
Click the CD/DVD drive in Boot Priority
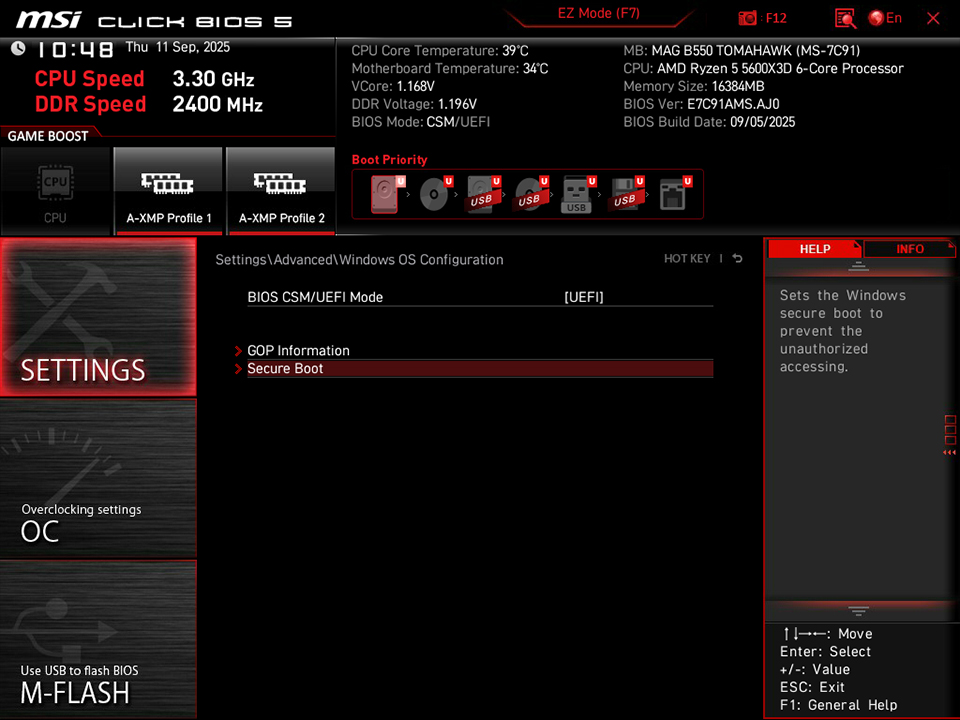(434, 193)
